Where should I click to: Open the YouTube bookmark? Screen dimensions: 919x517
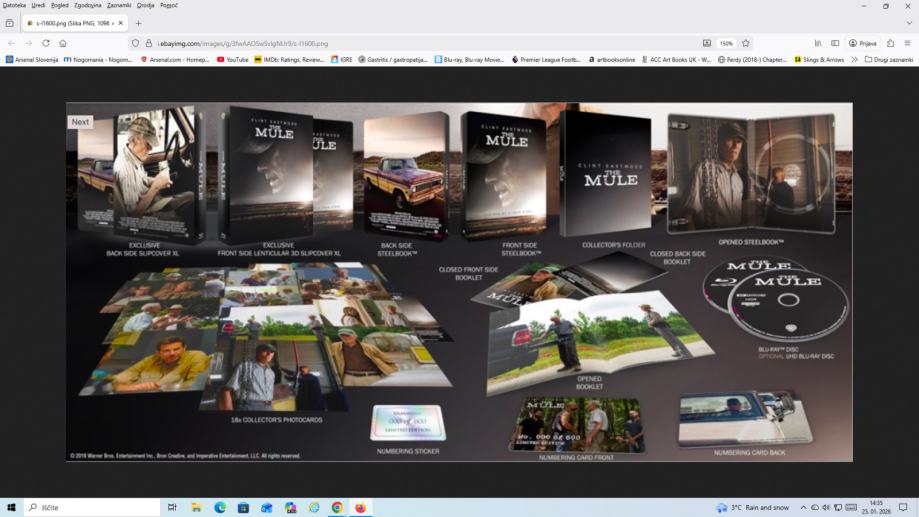click(x=233, y=60)
